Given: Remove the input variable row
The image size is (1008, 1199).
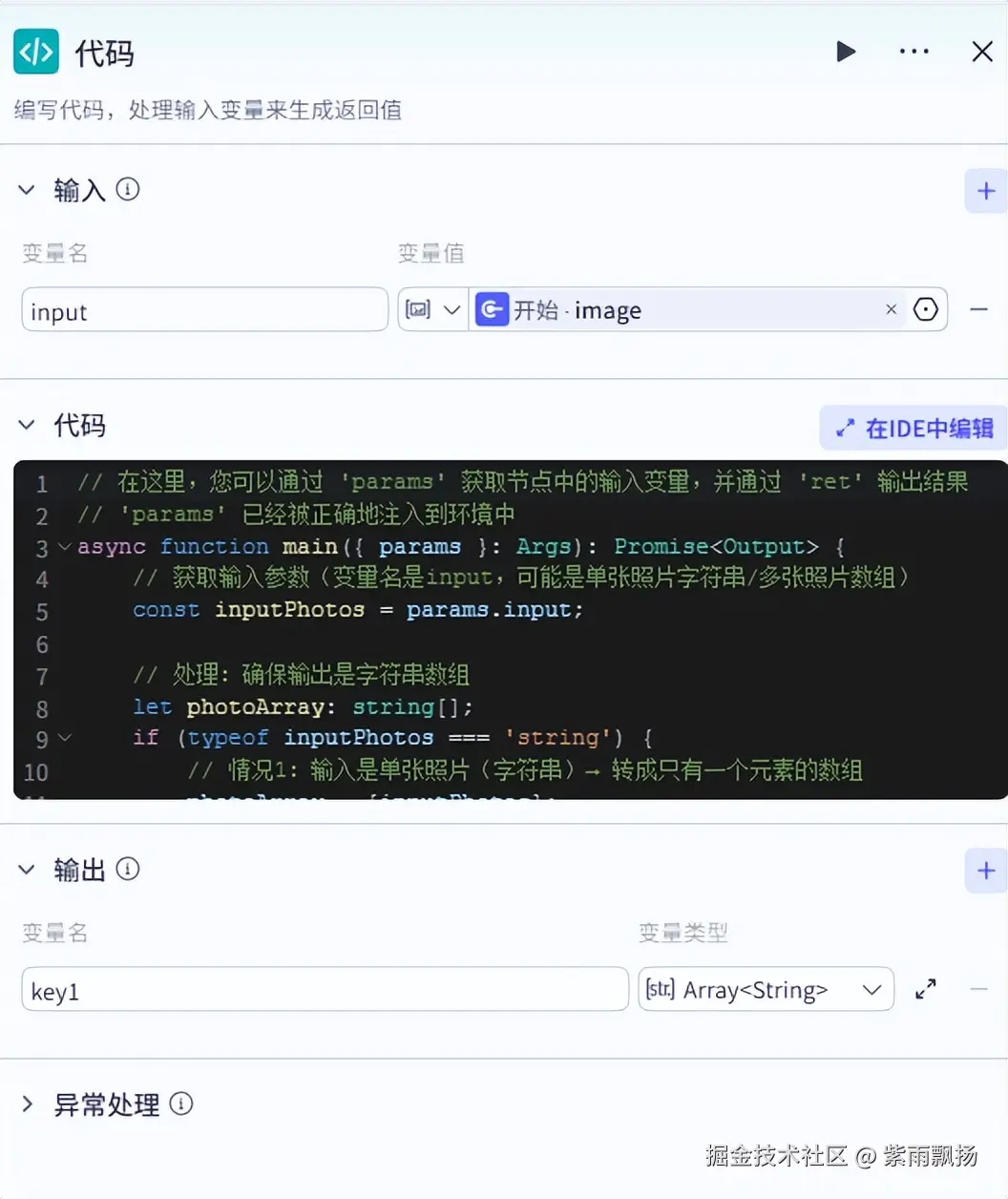Looking at the screenshot, I should click(x=978, y=309).
